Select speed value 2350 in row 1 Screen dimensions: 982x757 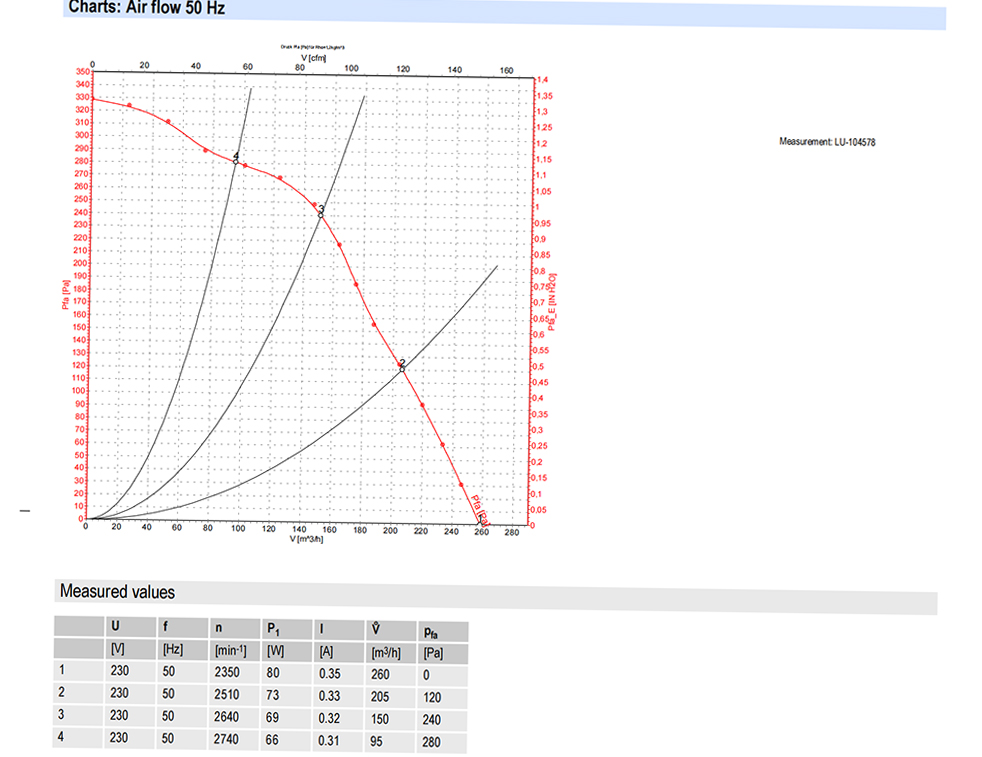point(227,672)
